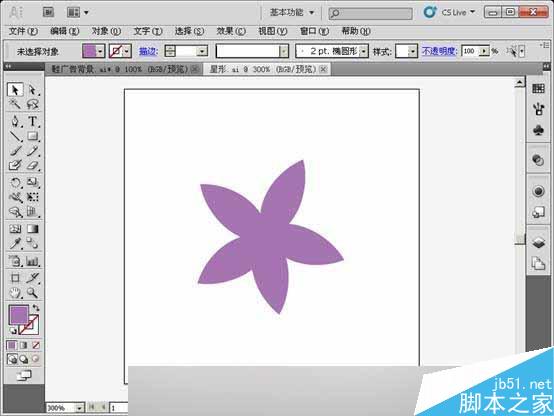Open the 对象(O) menu
Screen dimensions: 554x416
pyautogui.click(x=106, y=31)
